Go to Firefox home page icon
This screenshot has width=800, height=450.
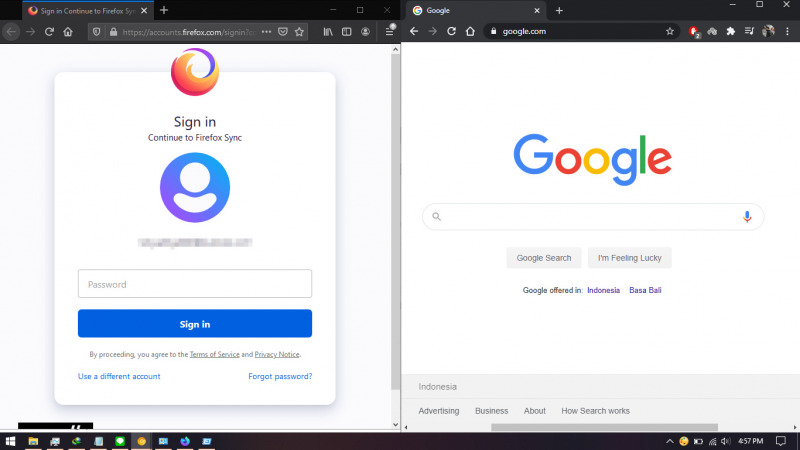tap(68, 32)
